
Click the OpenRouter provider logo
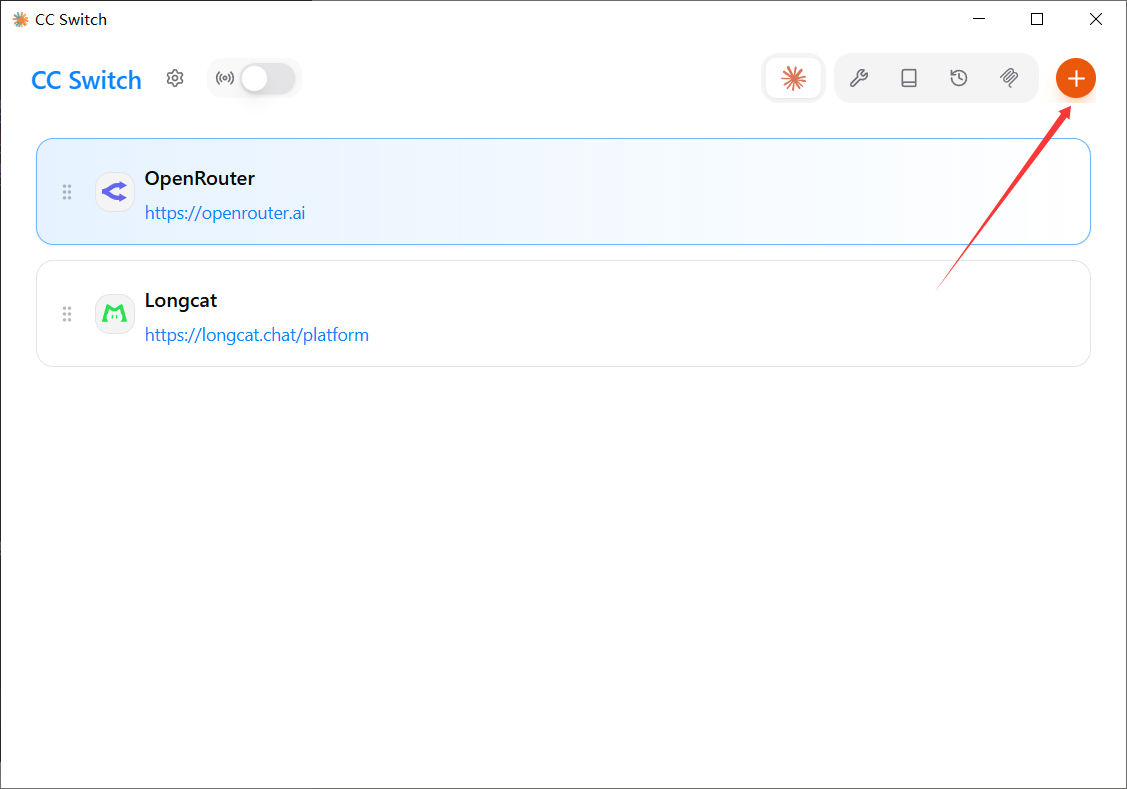[x=115, y=192]
